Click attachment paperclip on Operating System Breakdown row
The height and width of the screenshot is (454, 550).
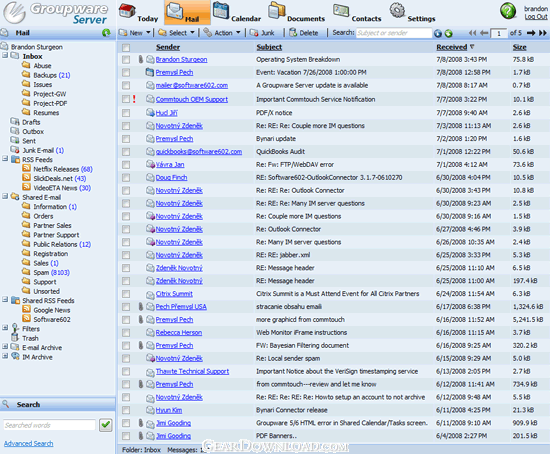pos(140,60)
